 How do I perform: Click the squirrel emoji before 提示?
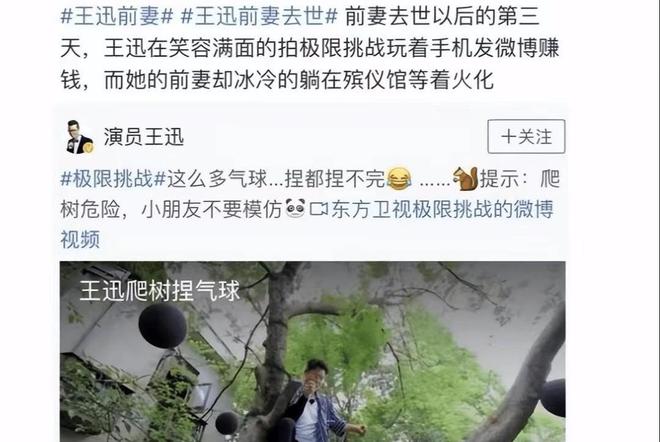pyautogui.click(x=466, y=178)
